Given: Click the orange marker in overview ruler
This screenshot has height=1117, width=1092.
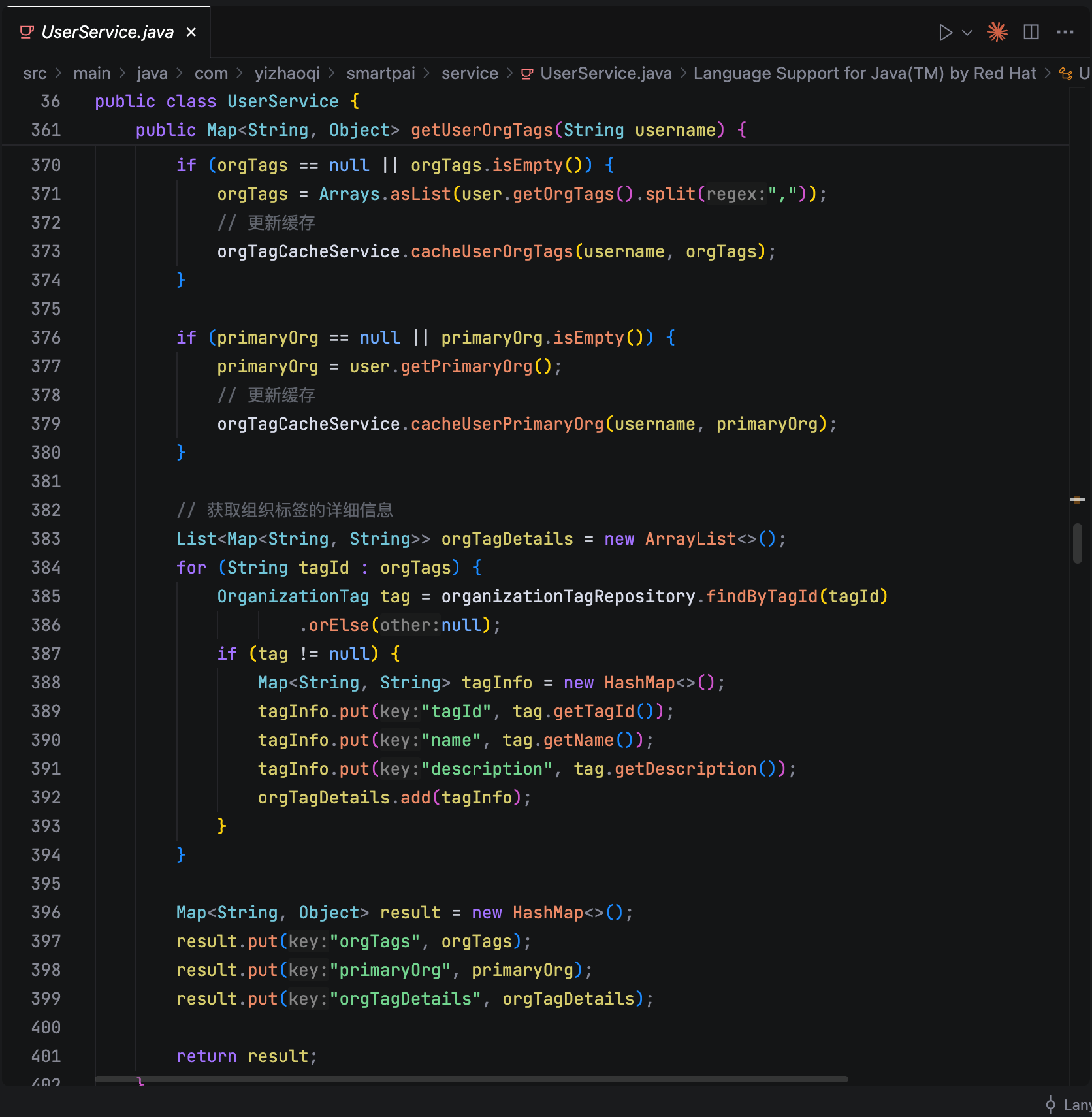Looking at the screenshot, I should (1078, 500).
